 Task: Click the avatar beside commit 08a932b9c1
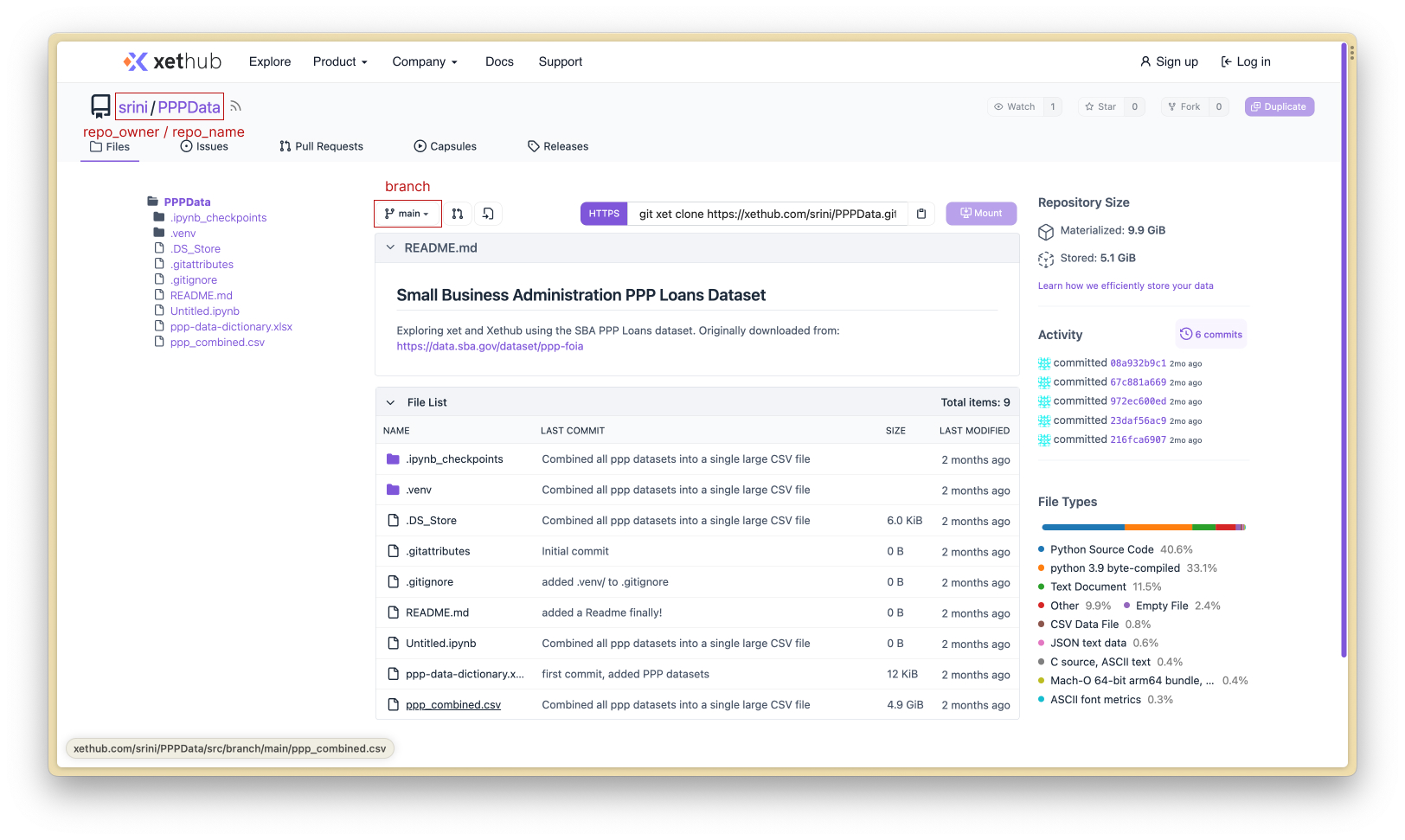1044,363
